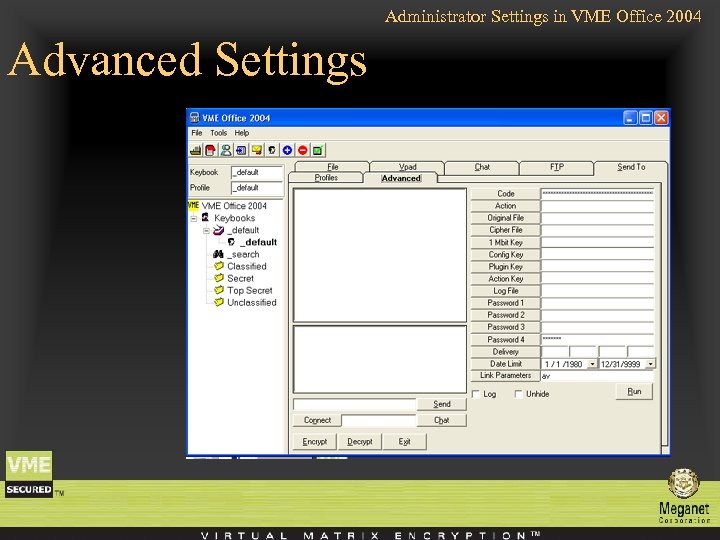The width and height of the screenshot is (720, 540).
Task: Click the Log File label button
Action: [506, 291]
